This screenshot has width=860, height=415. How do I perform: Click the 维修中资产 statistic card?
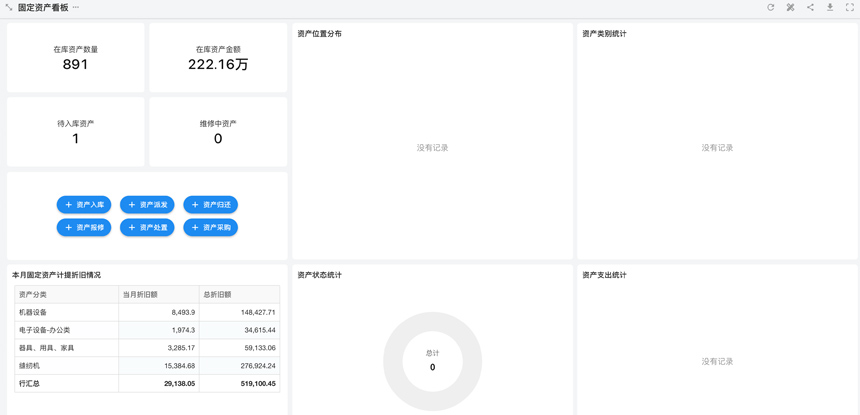coord(218,132)
